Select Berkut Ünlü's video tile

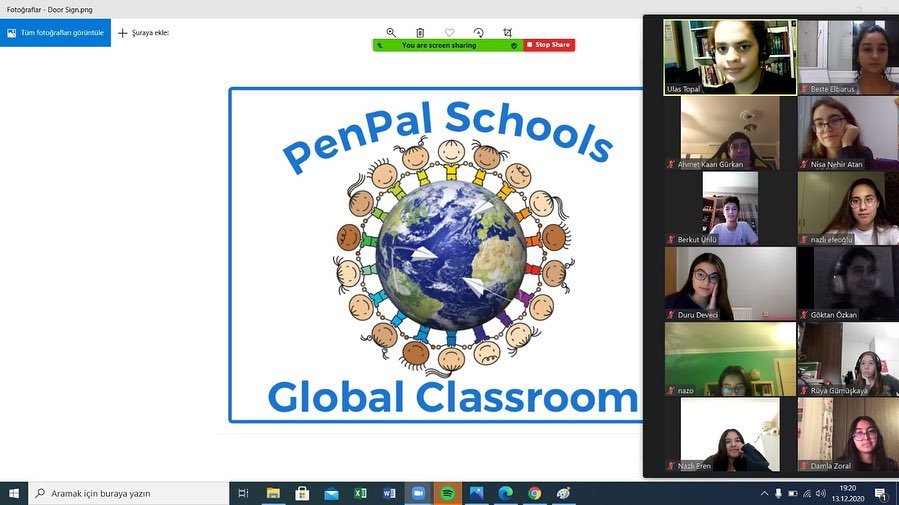point(730,208)
